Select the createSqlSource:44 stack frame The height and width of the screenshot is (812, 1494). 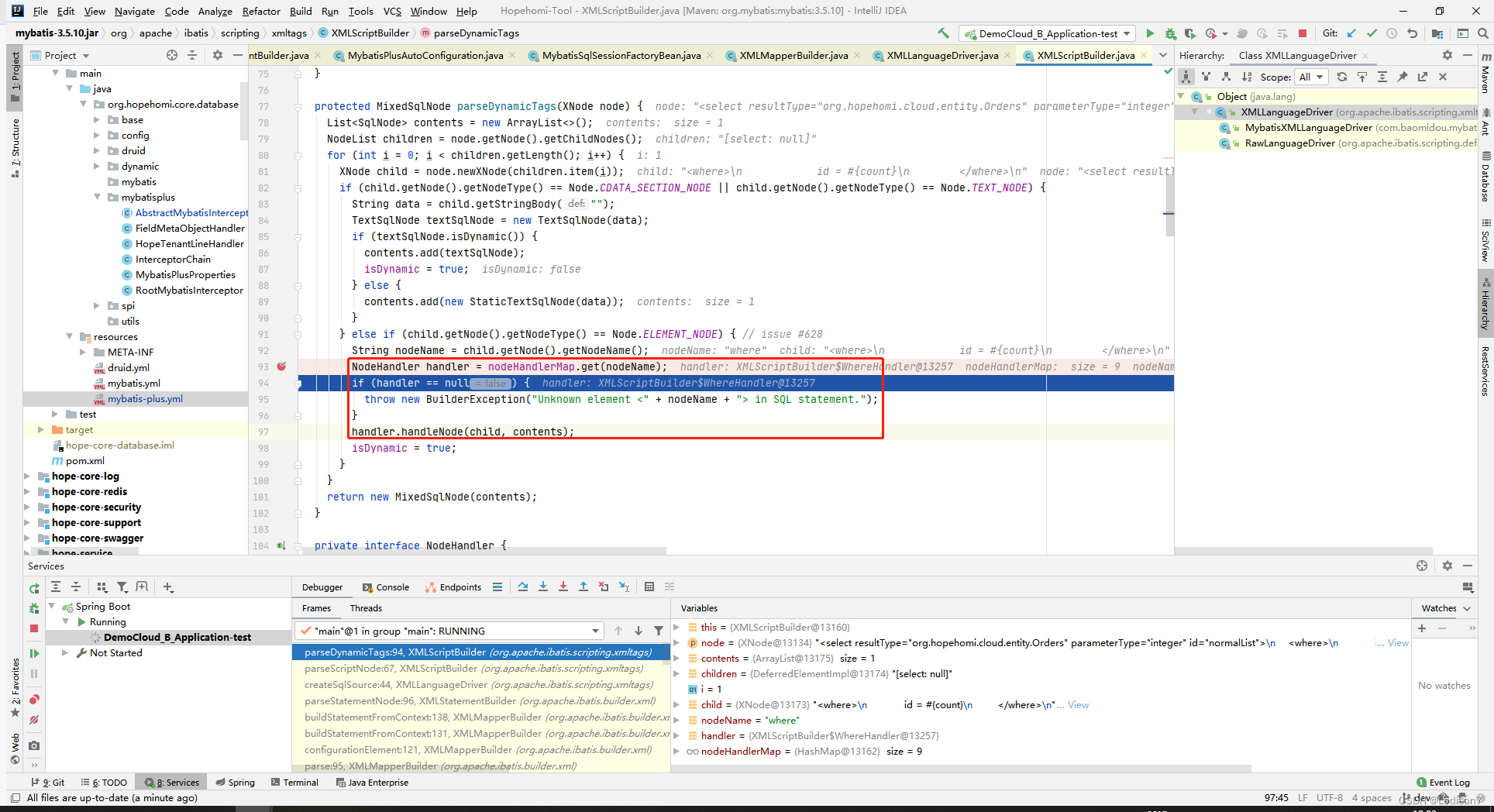[x=479, y=685]
